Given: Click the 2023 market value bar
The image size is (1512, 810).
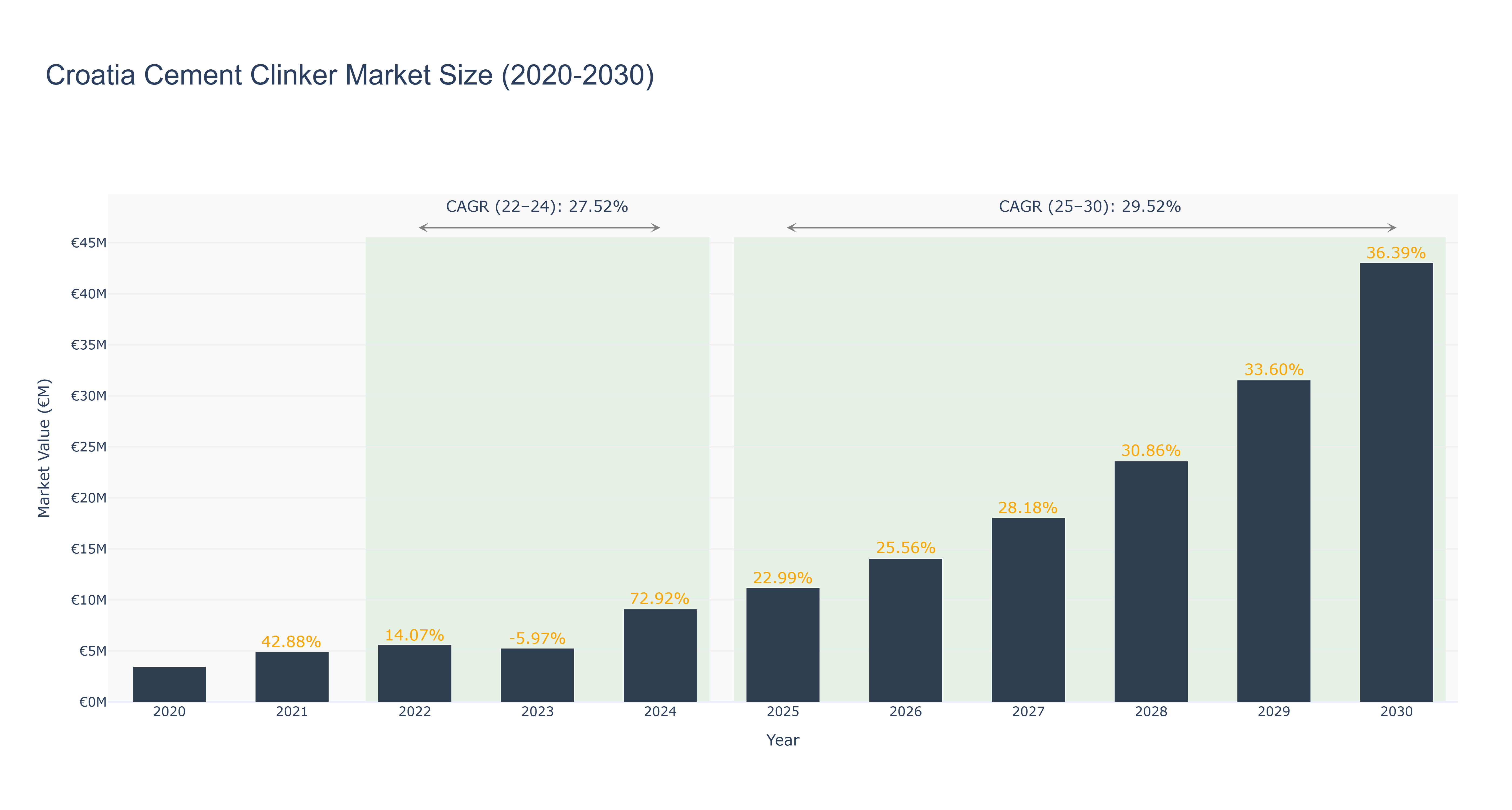Looking at the screenshot, I should pos(538,675).
